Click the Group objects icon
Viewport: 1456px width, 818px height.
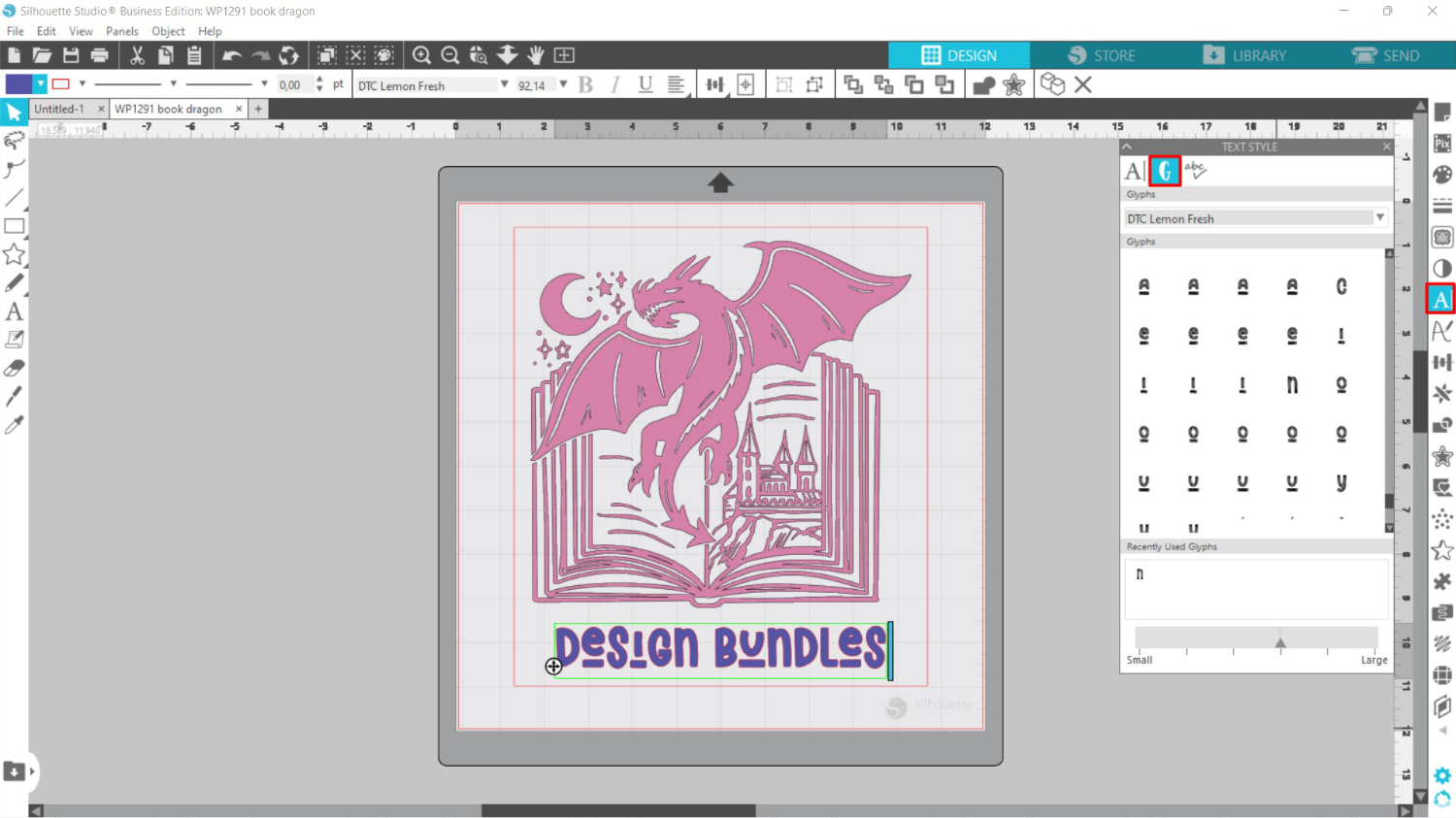coord(784,85)
